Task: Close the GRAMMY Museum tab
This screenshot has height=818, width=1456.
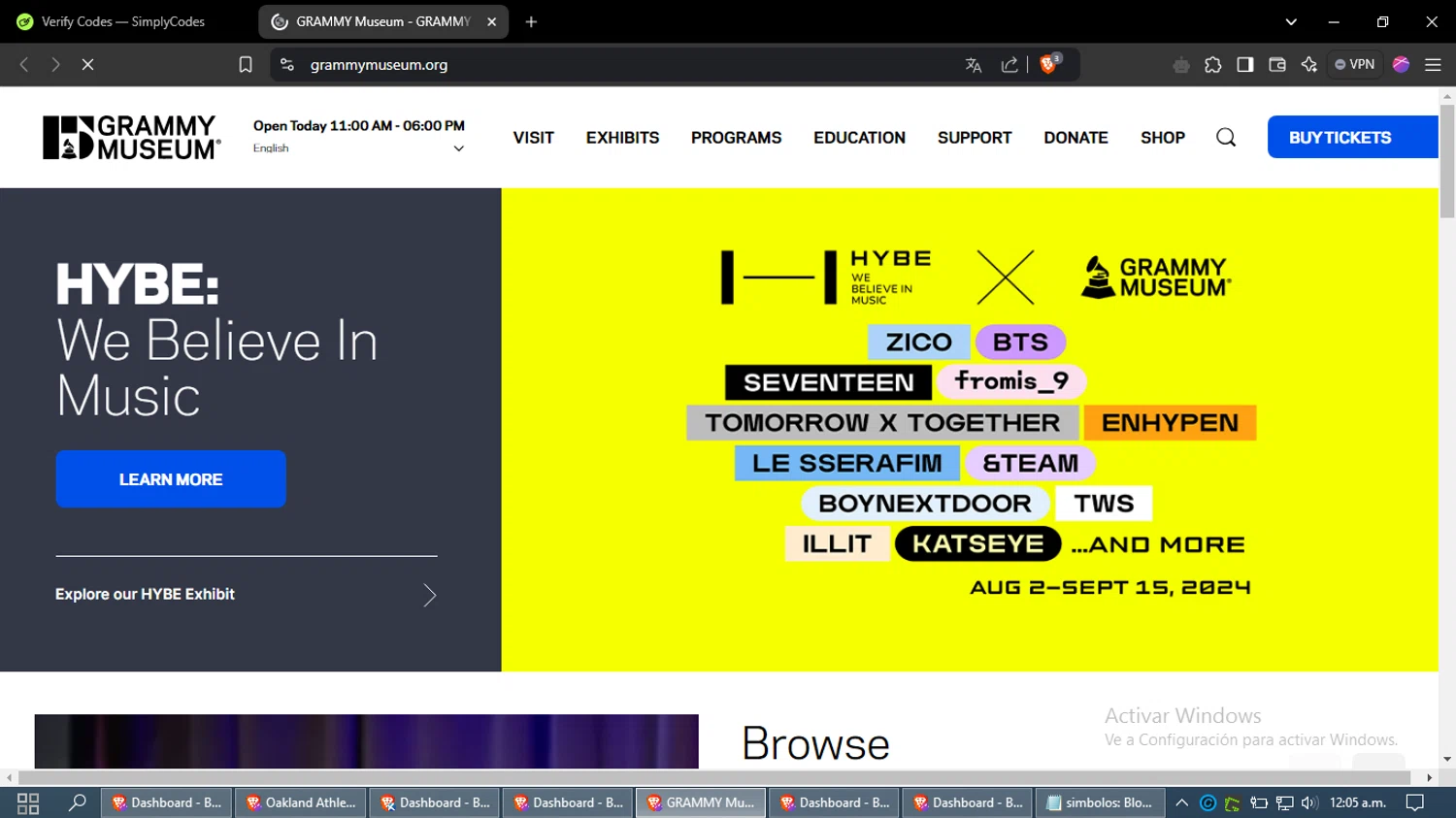Action: [491, 21]
